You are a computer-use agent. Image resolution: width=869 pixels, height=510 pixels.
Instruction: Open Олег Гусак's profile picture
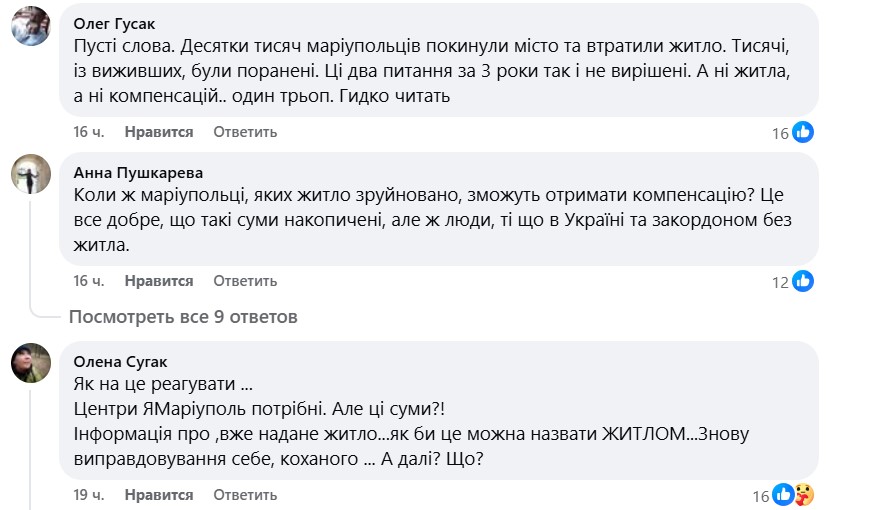click(31, 27)
